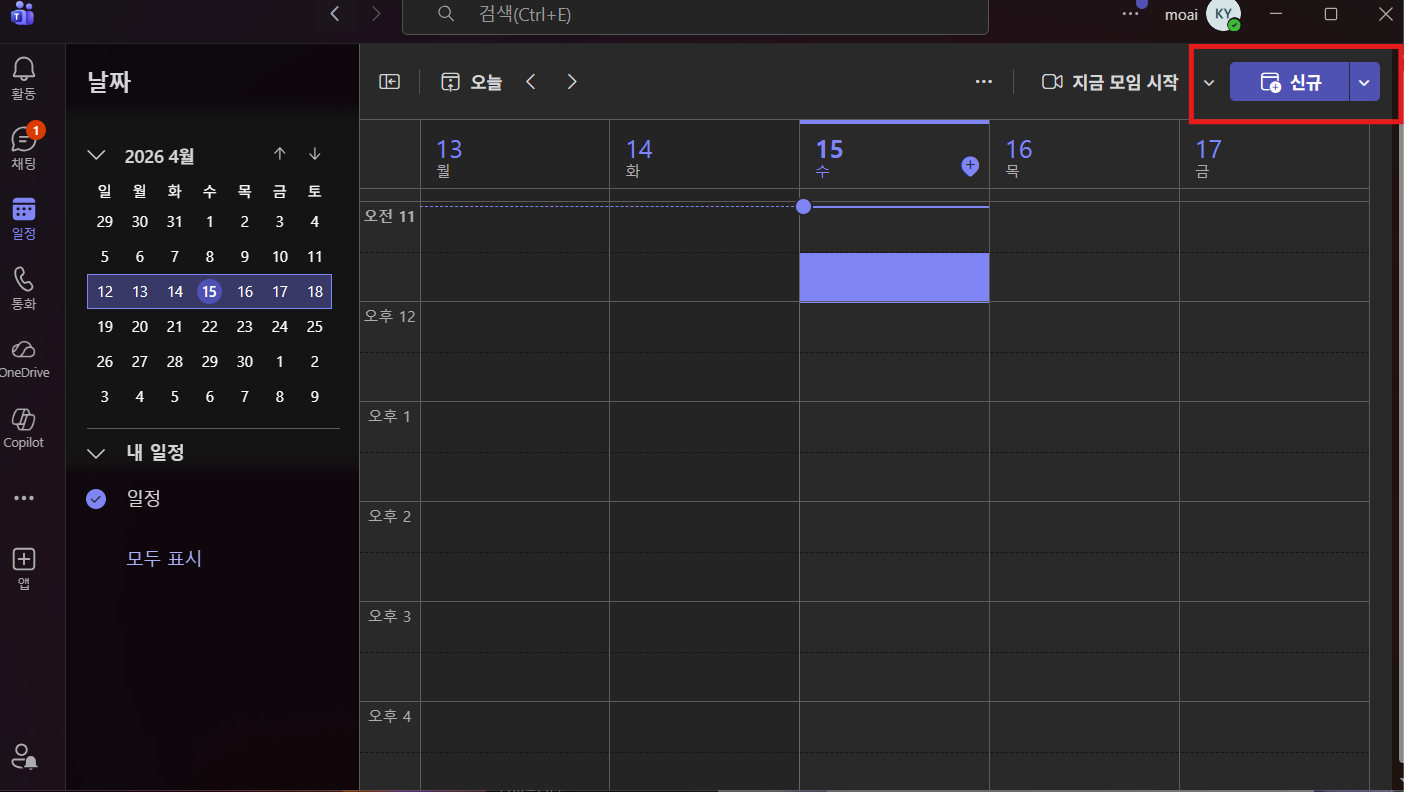The image size is (1404, 792).
Task: Open the Copilot icon in the sidebar
Action: (24, 419)
